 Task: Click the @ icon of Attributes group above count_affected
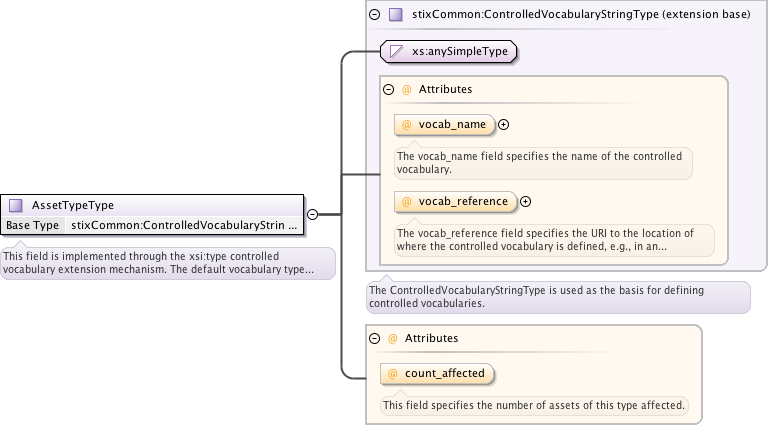(x=392, y=339)
